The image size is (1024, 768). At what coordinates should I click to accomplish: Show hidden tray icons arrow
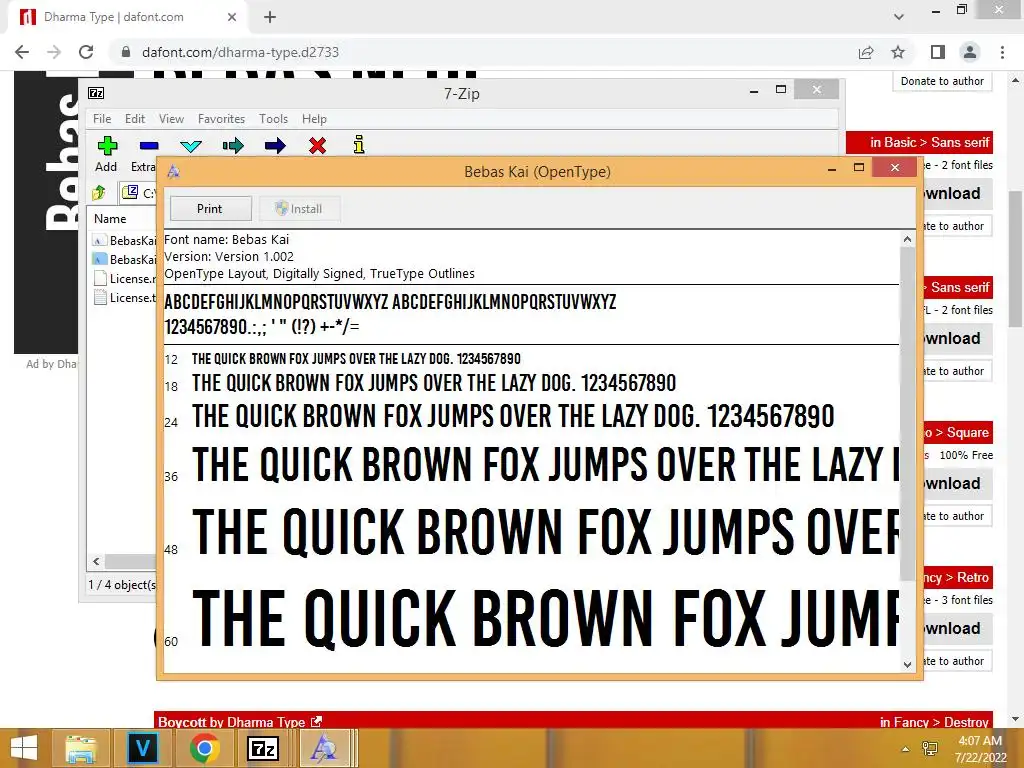click(x=905, y=748)
